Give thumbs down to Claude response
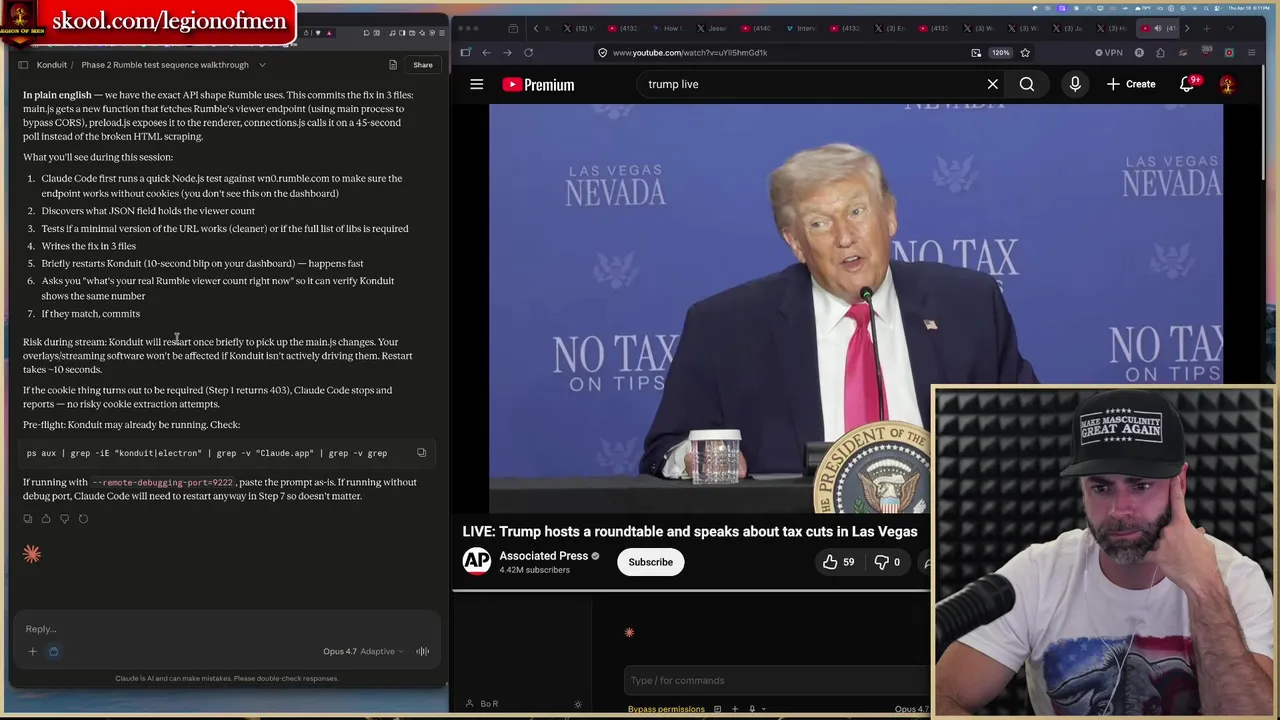1280x720 pixels. tap(64, 519)
